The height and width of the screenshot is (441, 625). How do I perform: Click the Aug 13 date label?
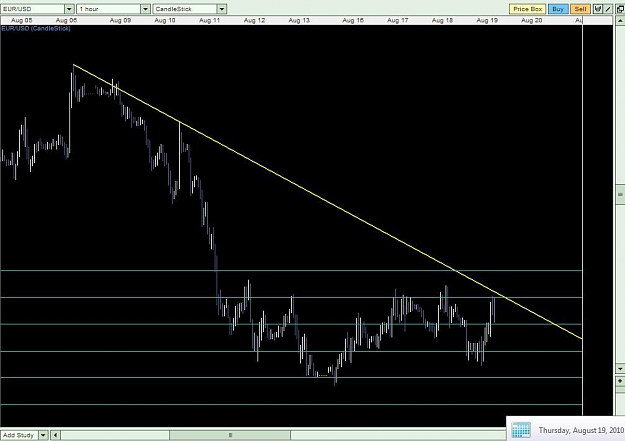point(299,20)
